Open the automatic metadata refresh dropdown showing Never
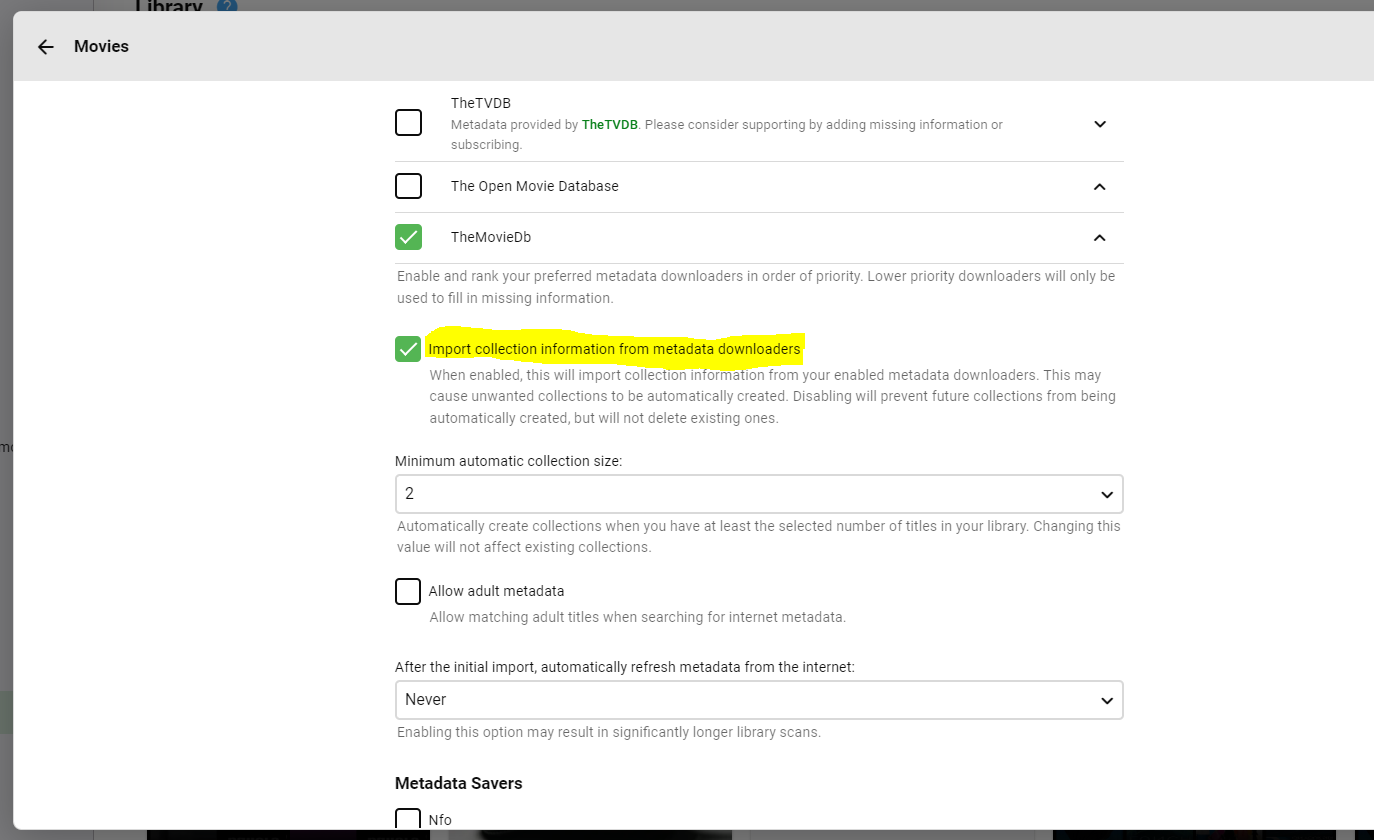The width and height of the screenshot is (1374, 840). [x=759, y=700]
